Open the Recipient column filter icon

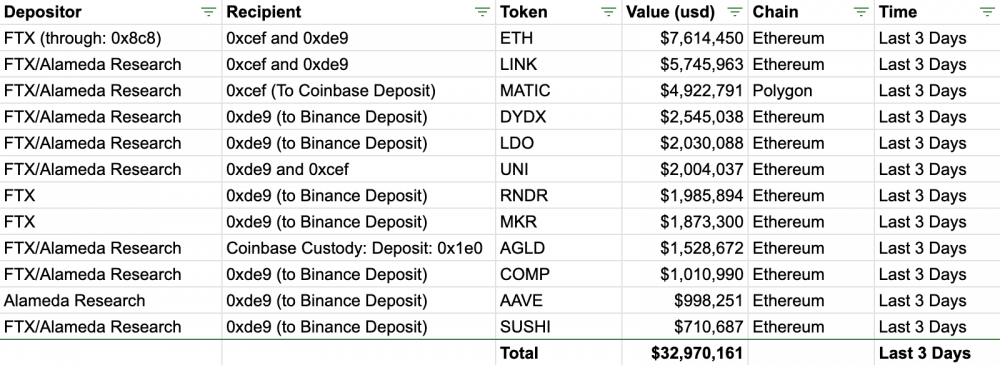482,12
